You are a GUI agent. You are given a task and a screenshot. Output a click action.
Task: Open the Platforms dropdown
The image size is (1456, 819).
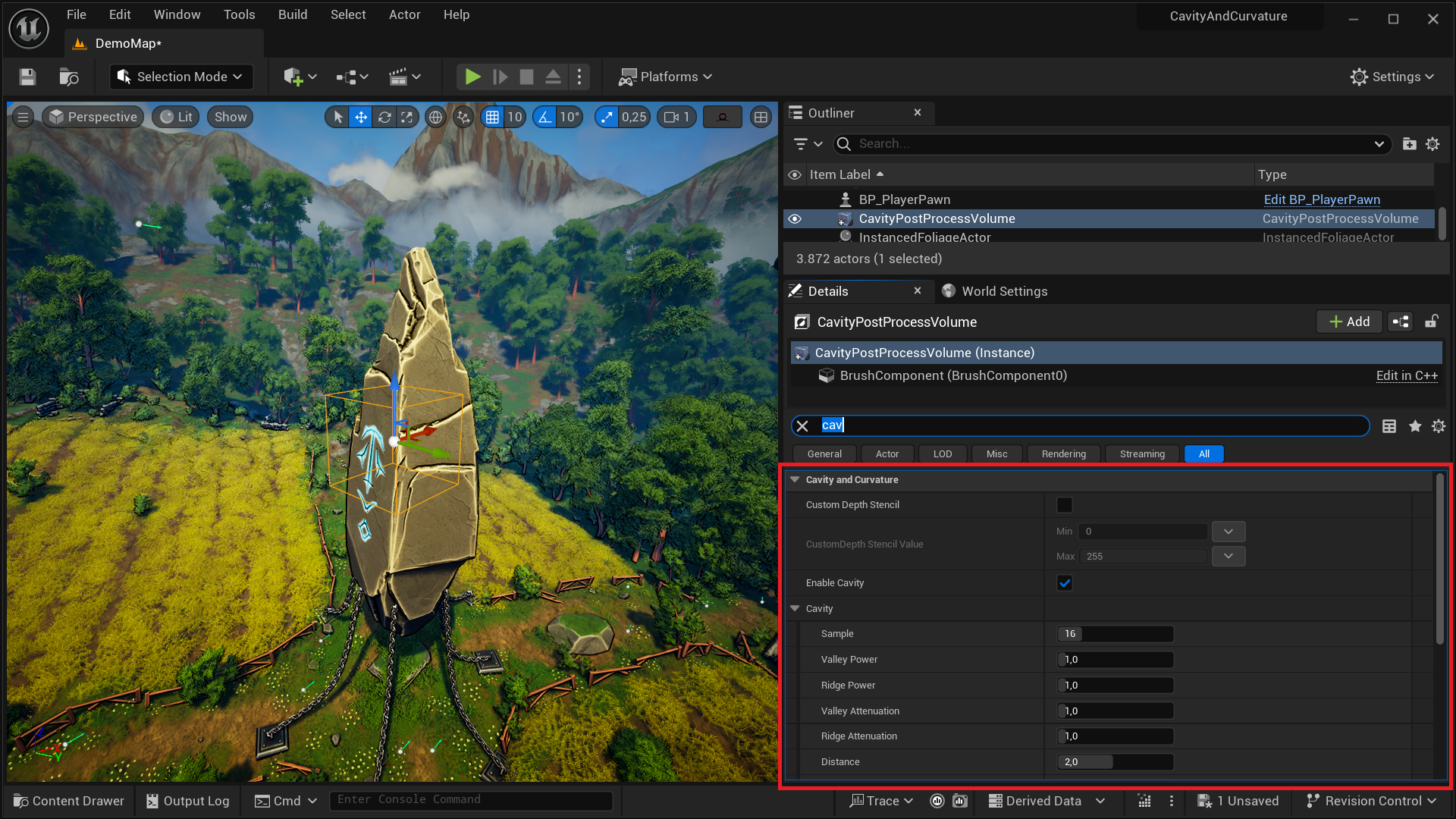[666, 77]
